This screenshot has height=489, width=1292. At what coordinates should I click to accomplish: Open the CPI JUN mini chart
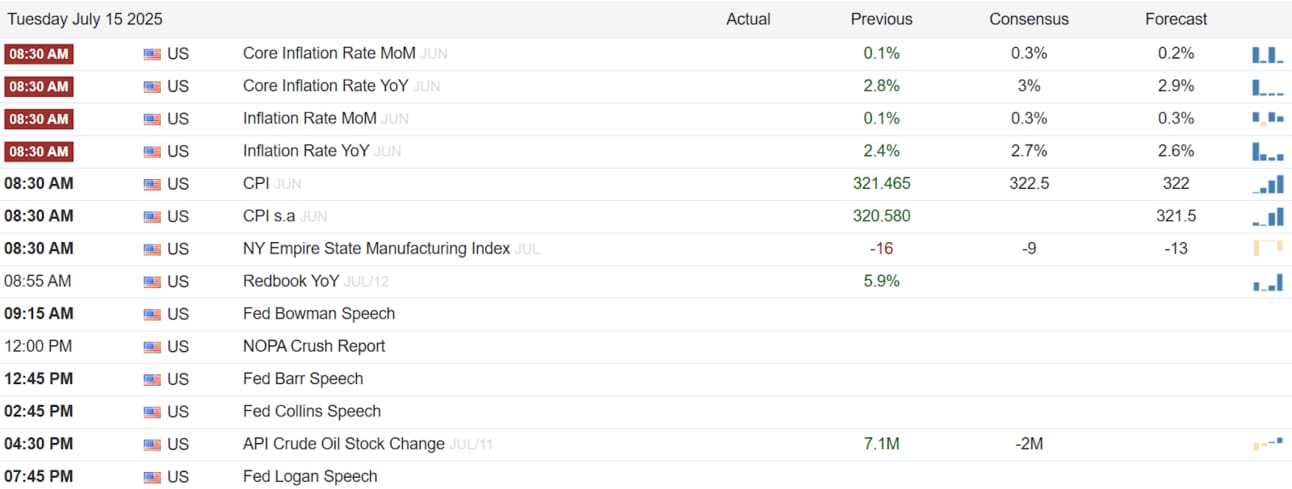(x=1267, y=184)
